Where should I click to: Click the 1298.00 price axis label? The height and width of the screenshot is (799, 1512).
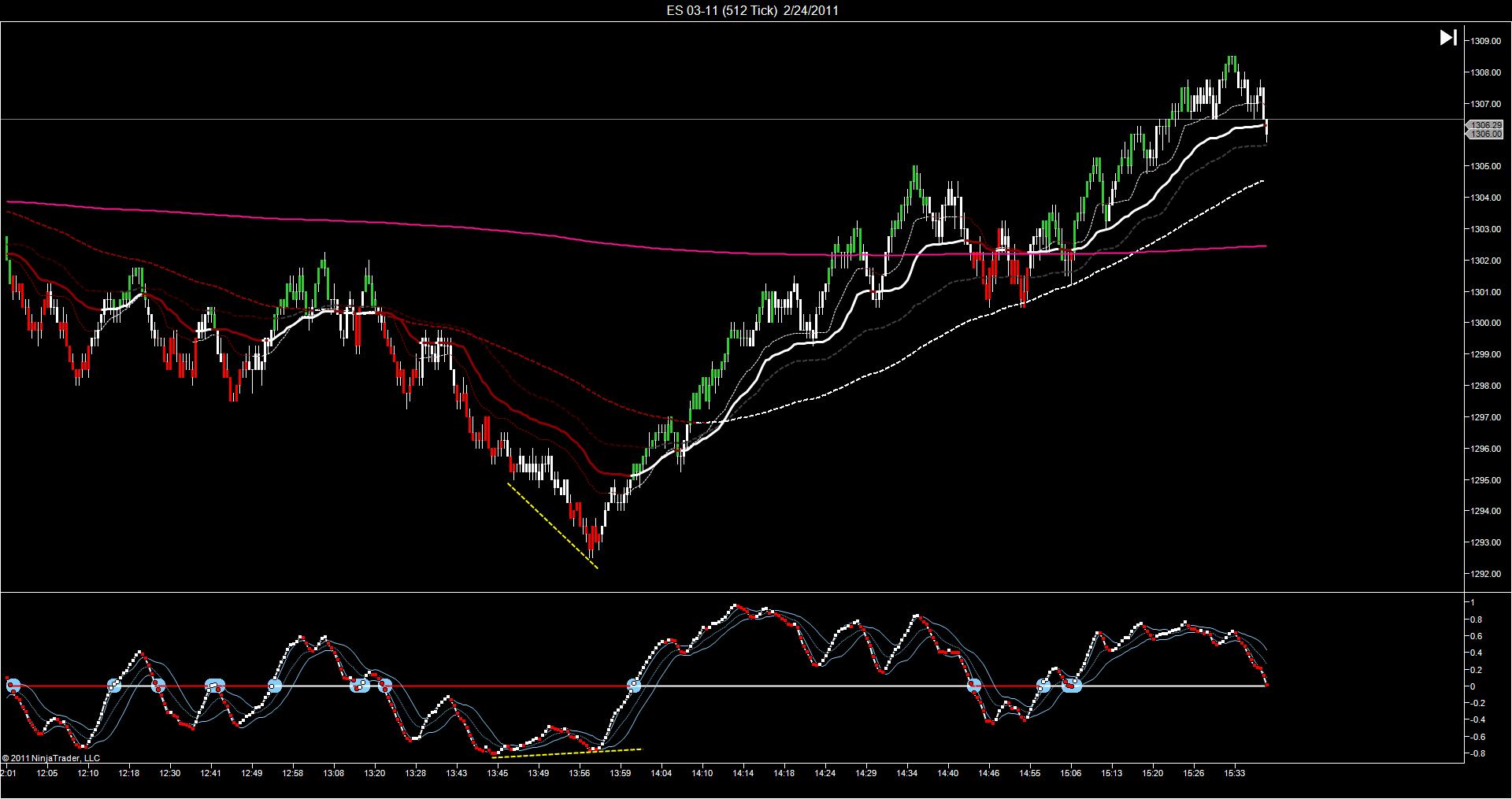click(x=1485, y=386)
